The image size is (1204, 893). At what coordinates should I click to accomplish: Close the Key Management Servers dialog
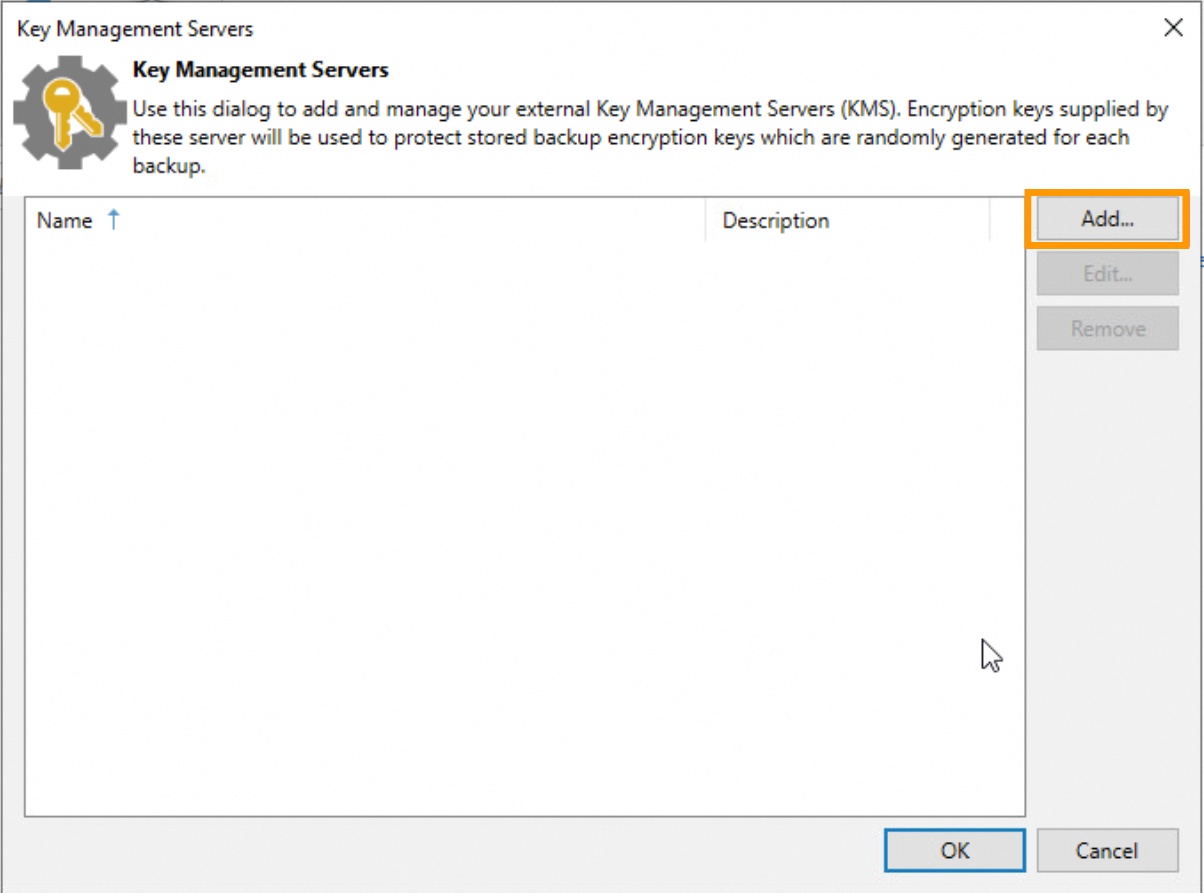1173,27
